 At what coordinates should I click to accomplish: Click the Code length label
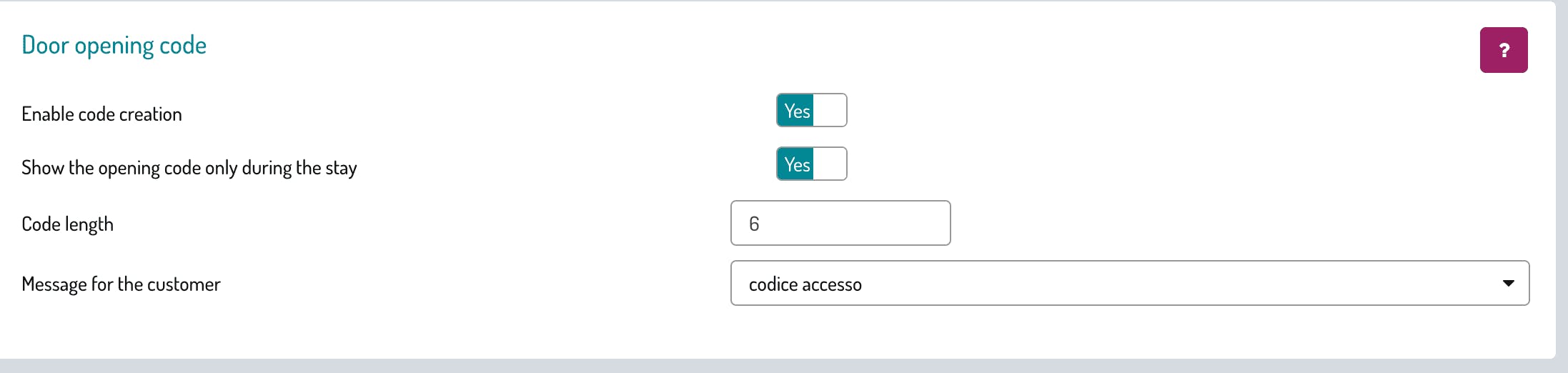(67, 224)
